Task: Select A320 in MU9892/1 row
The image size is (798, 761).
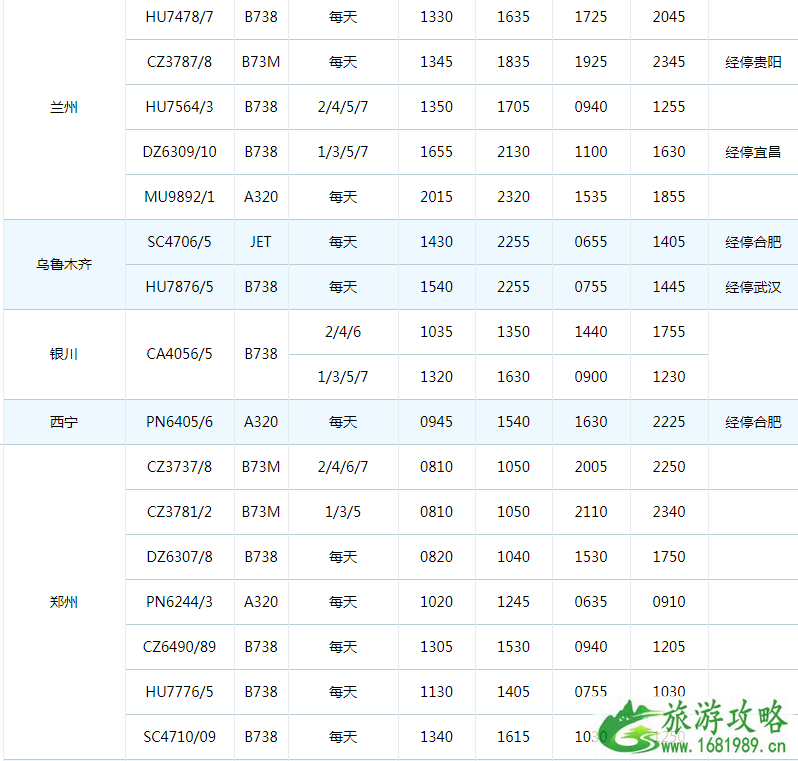Action: click(x=261, y=196)
